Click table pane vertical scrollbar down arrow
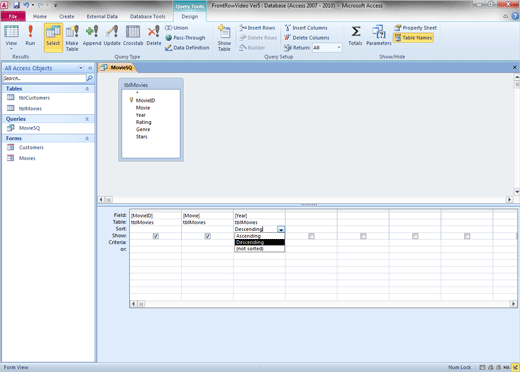 [517, 192]
